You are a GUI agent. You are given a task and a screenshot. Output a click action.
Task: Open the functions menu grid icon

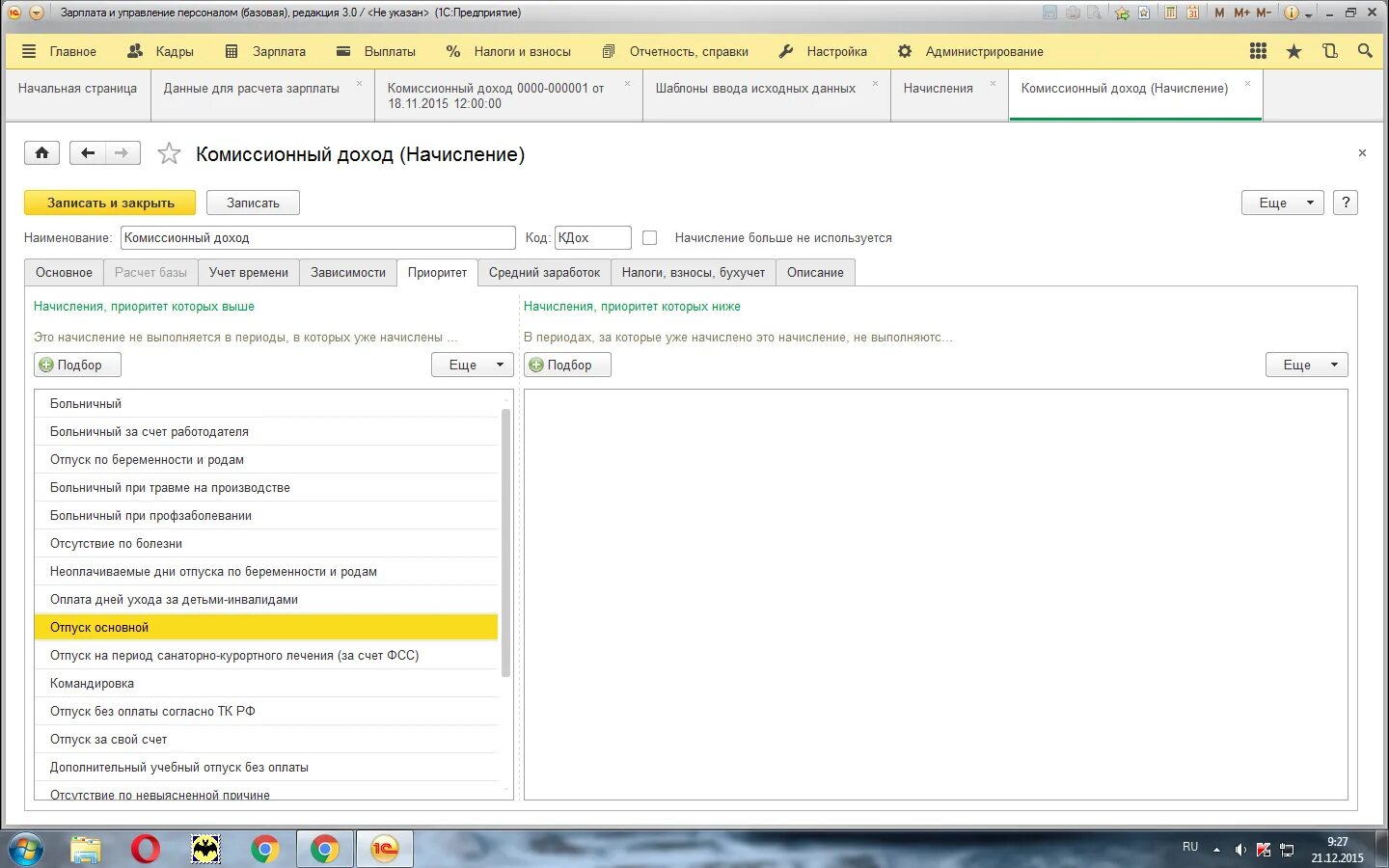(x=1258, y=51)
